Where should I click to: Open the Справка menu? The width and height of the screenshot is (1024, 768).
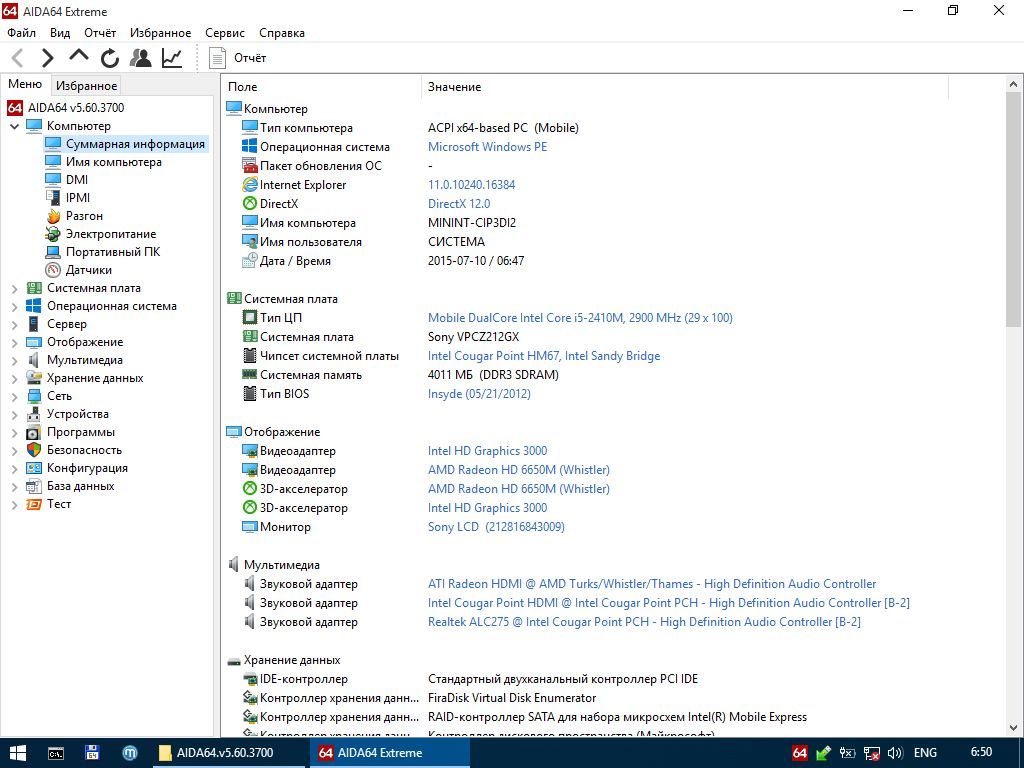282,33
